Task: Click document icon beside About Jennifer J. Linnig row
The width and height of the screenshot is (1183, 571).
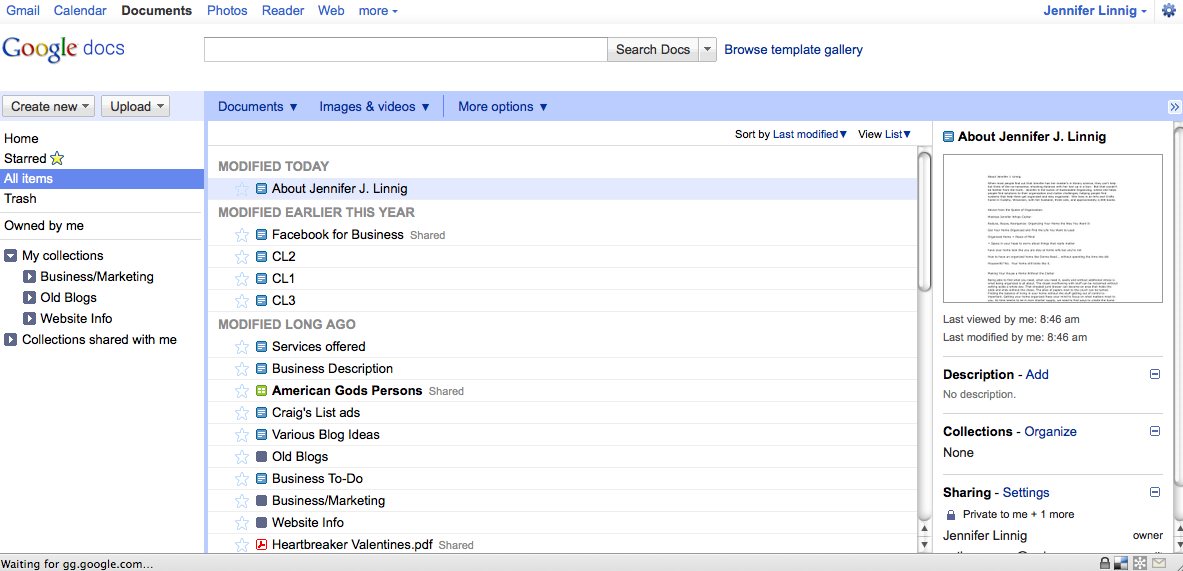Action: (262, 189)
